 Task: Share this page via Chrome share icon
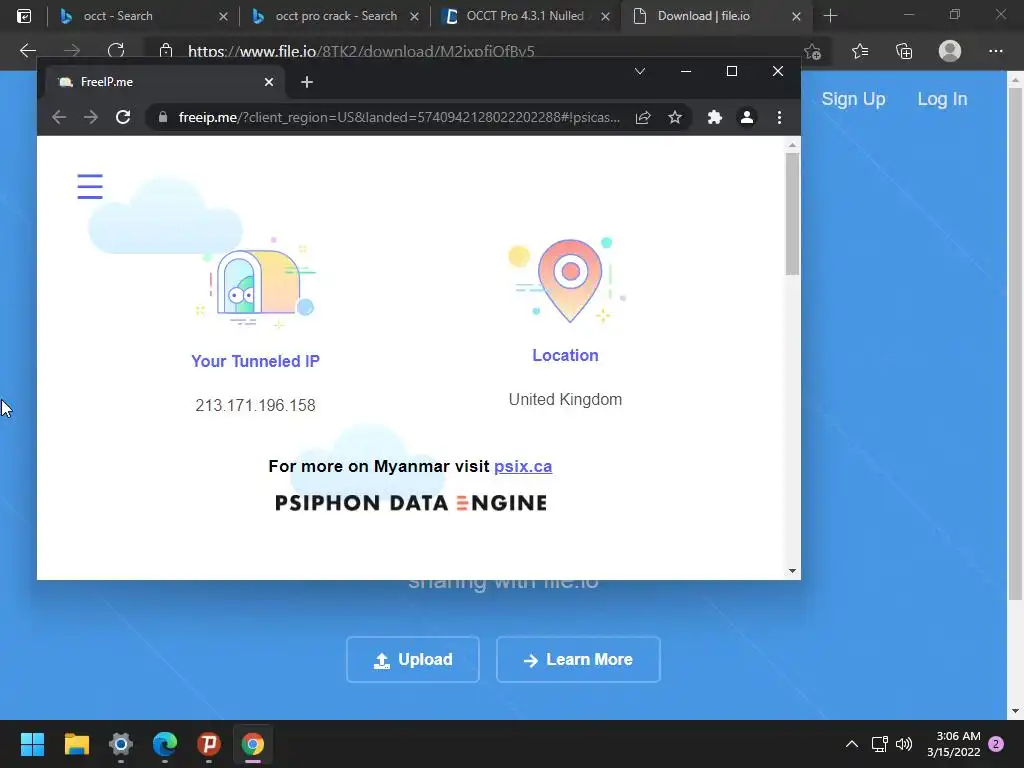click(x=643, y=117)
